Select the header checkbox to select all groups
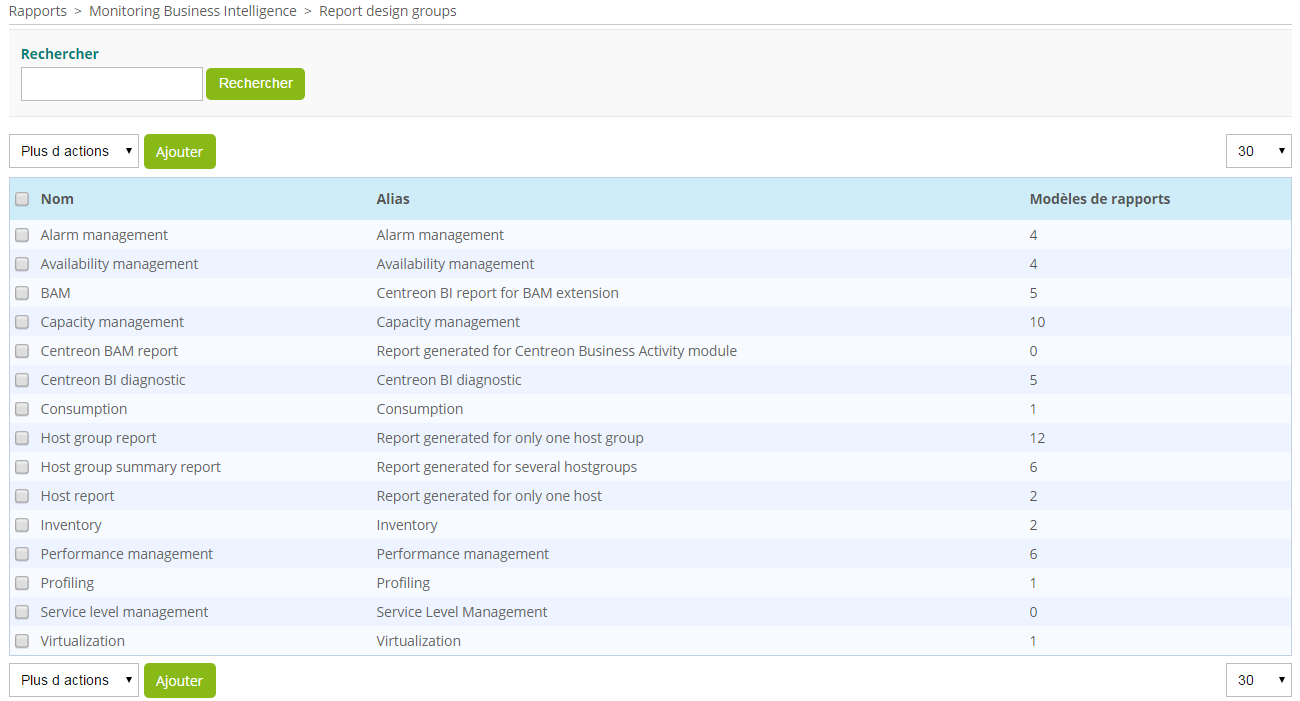Screen dimensions: 1300x701 pos(22,199)
